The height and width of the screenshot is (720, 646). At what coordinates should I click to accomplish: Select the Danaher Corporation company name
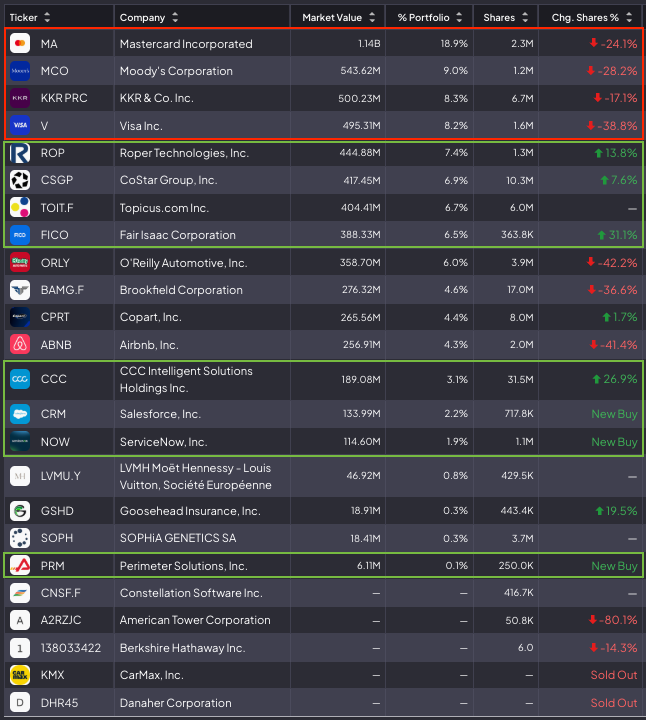[x=176, y=703]
